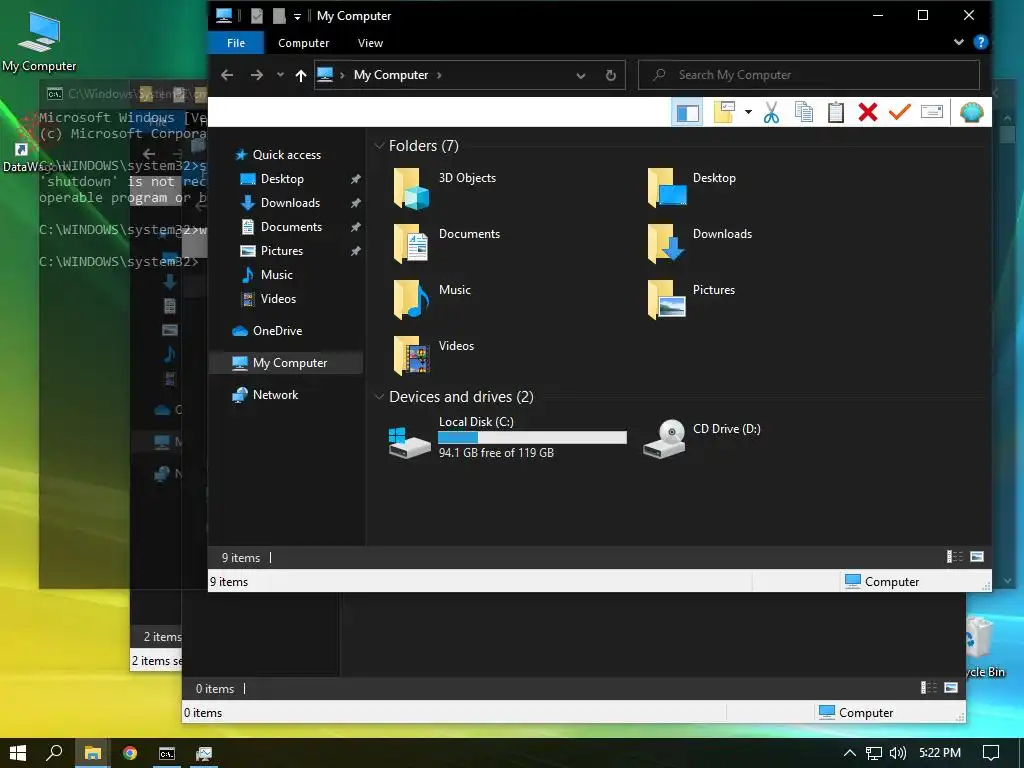Image resolution: width=1024 pixels, height=768 pixels.
Task: Open the Computer ribbon tab
Action: click(x=304, y=43)
